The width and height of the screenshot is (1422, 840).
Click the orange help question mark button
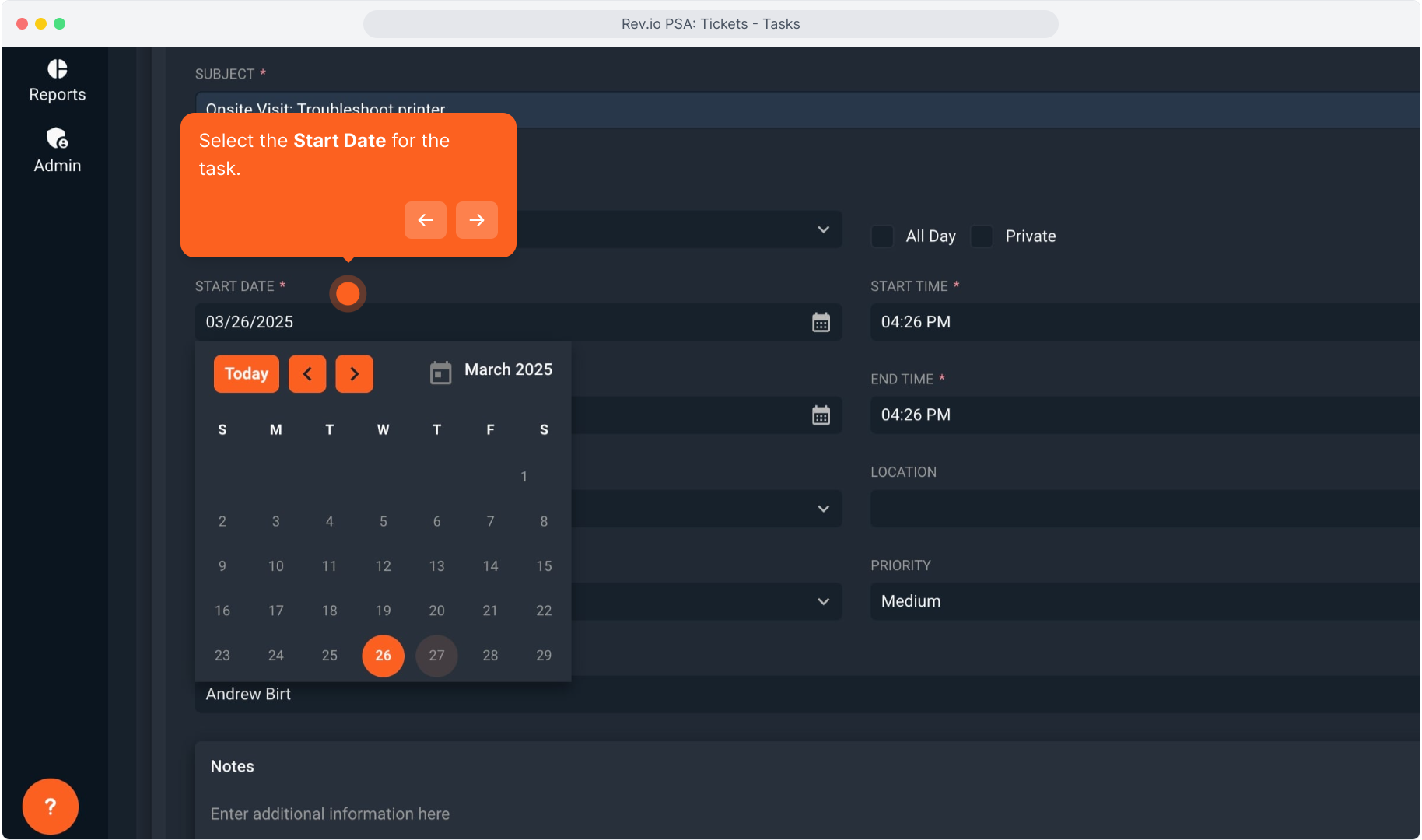pyautogui.click(x=51, y=807)
